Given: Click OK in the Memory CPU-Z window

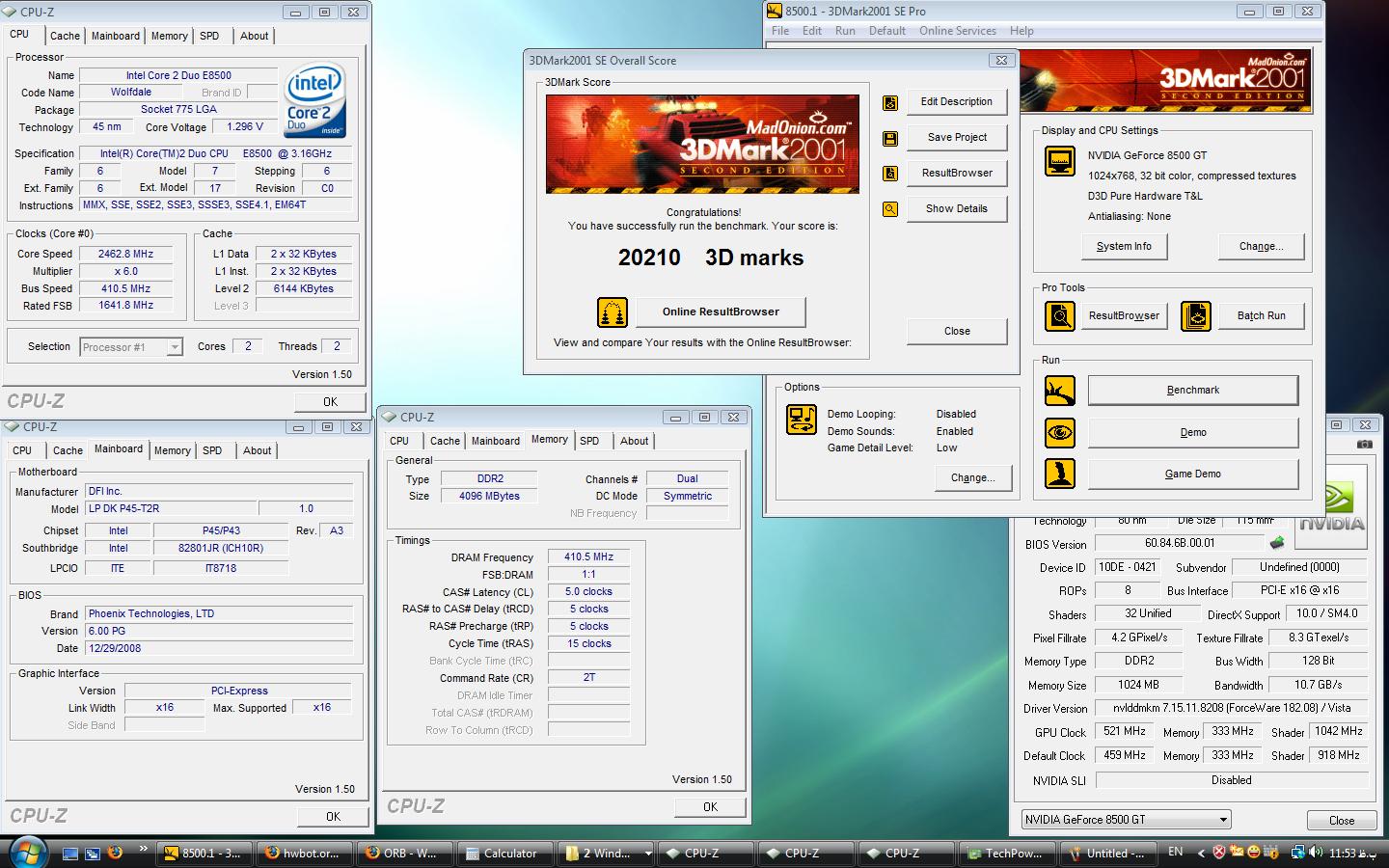Looking at the screenshot, I should pos(710,807).
